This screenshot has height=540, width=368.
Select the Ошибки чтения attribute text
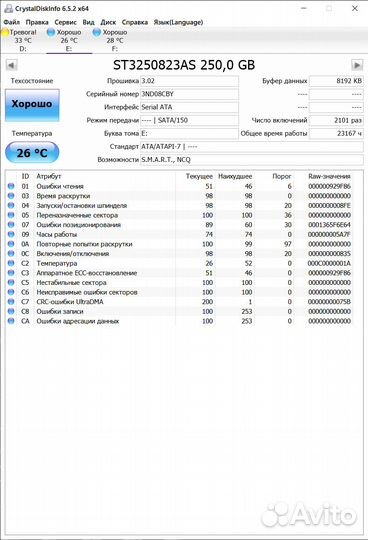click(60, 186)
